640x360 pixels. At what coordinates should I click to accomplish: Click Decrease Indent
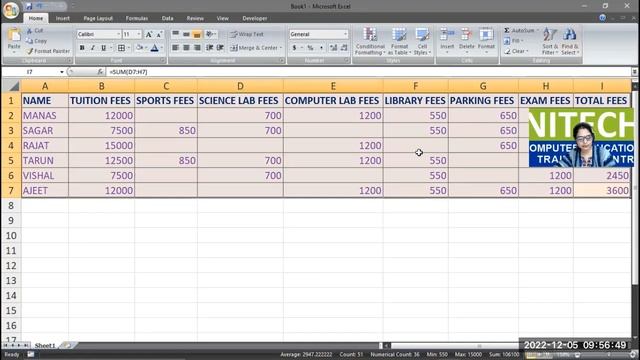click(209, 48)
